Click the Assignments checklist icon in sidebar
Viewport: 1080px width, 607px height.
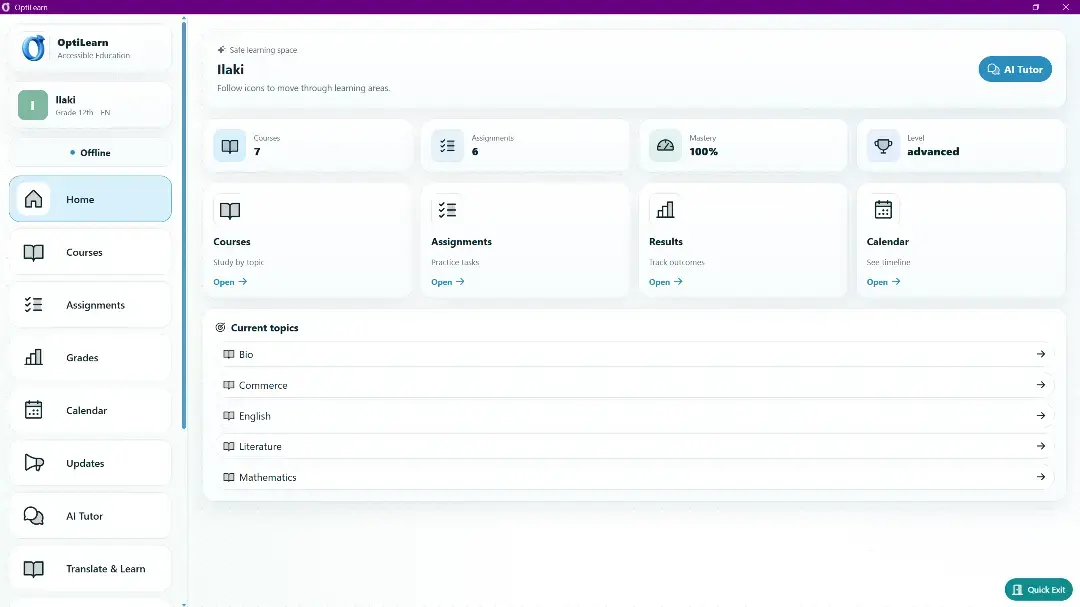click(33, 305)
